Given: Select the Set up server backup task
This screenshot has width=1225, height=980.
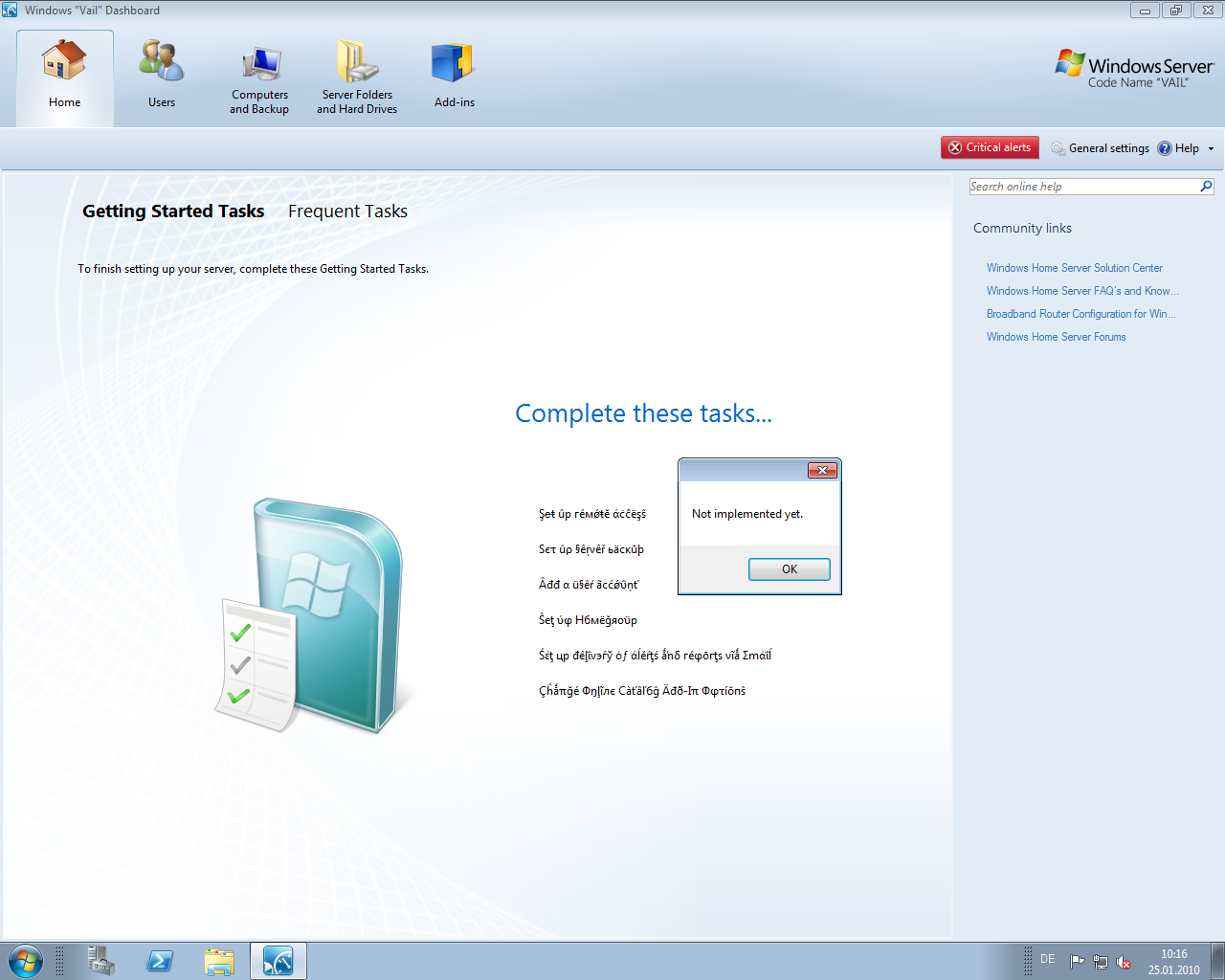Looking at the screenshot, I should (x=591, y=549).
